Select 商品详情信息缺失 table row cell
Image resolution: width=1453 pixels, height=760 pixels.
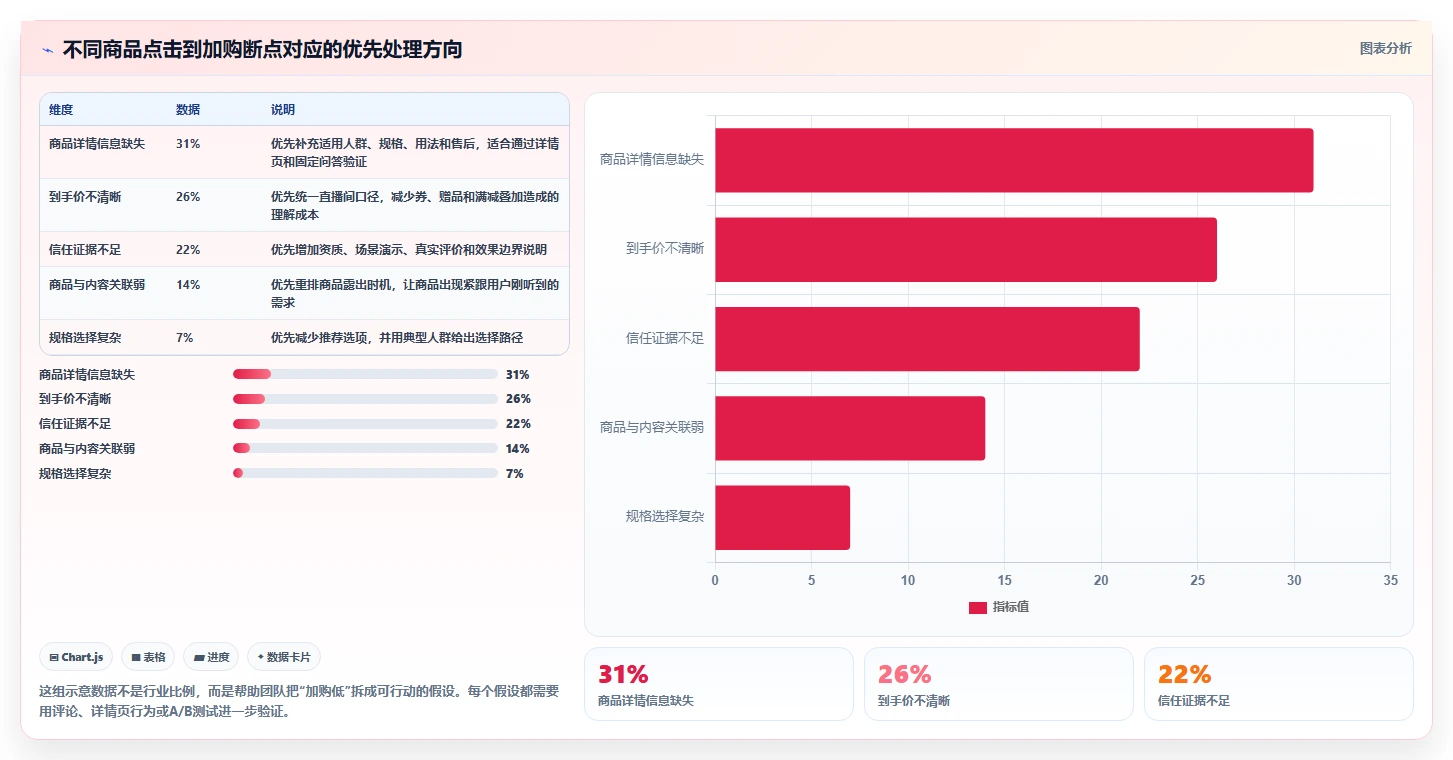tap(97, 144)
